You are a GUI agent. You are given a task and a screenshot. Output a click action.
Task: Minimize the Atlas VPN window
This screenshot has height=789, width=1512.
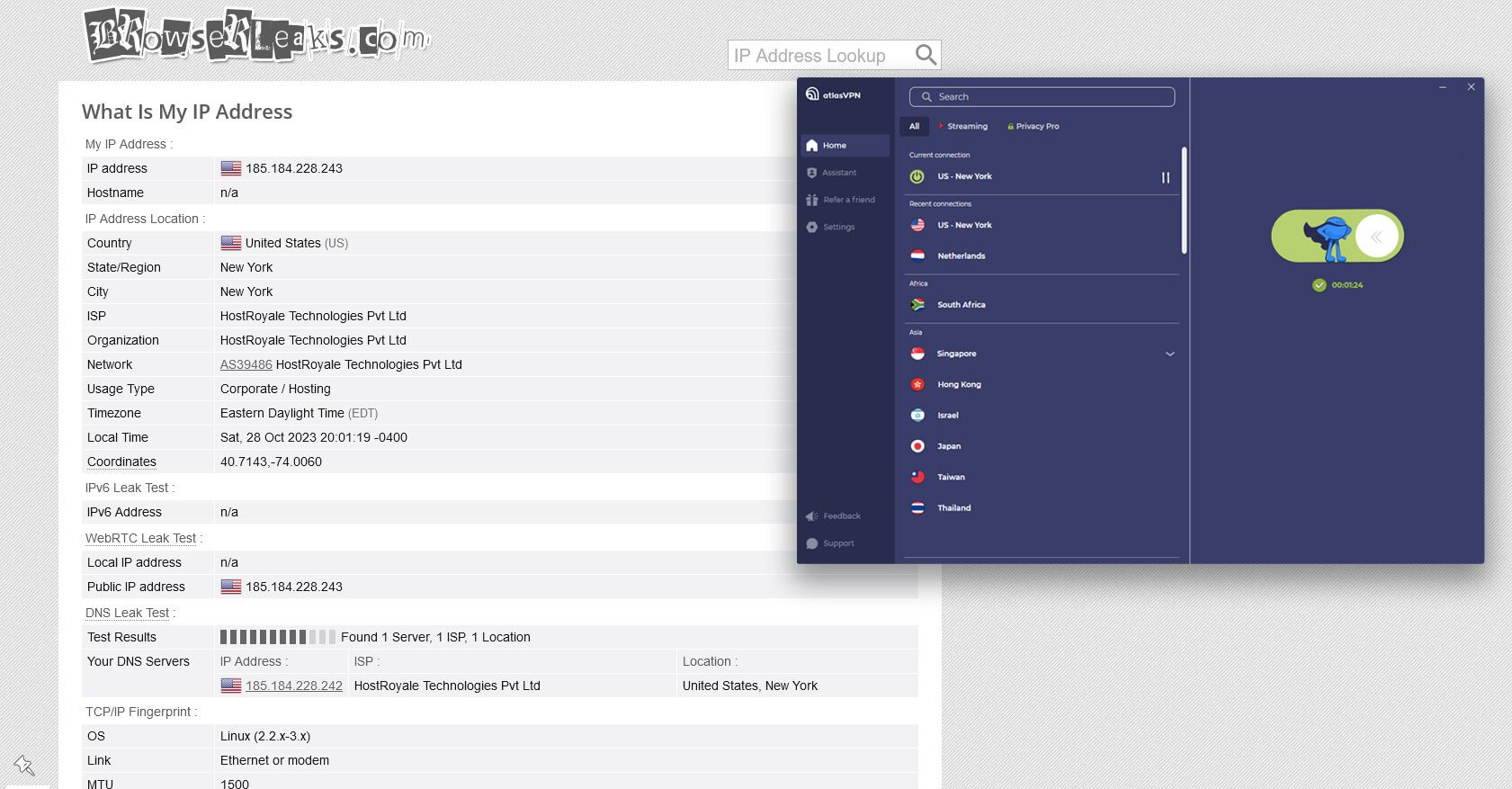point(1443,87)
